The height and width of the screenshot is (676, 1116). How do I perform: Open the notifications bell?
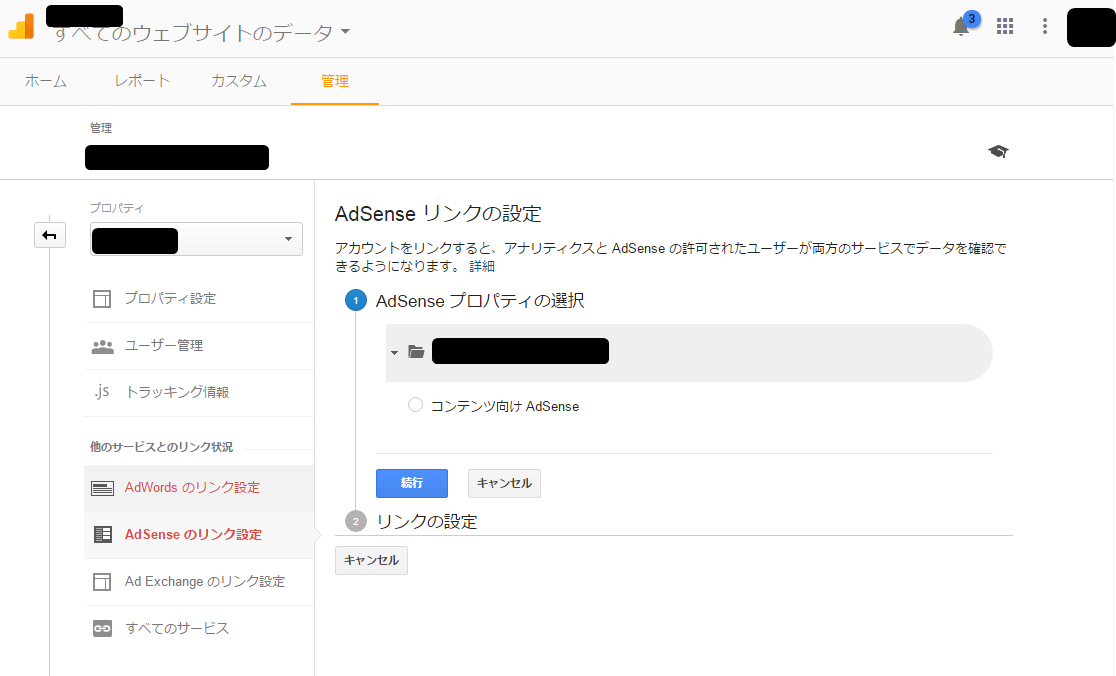coord(961,27)
